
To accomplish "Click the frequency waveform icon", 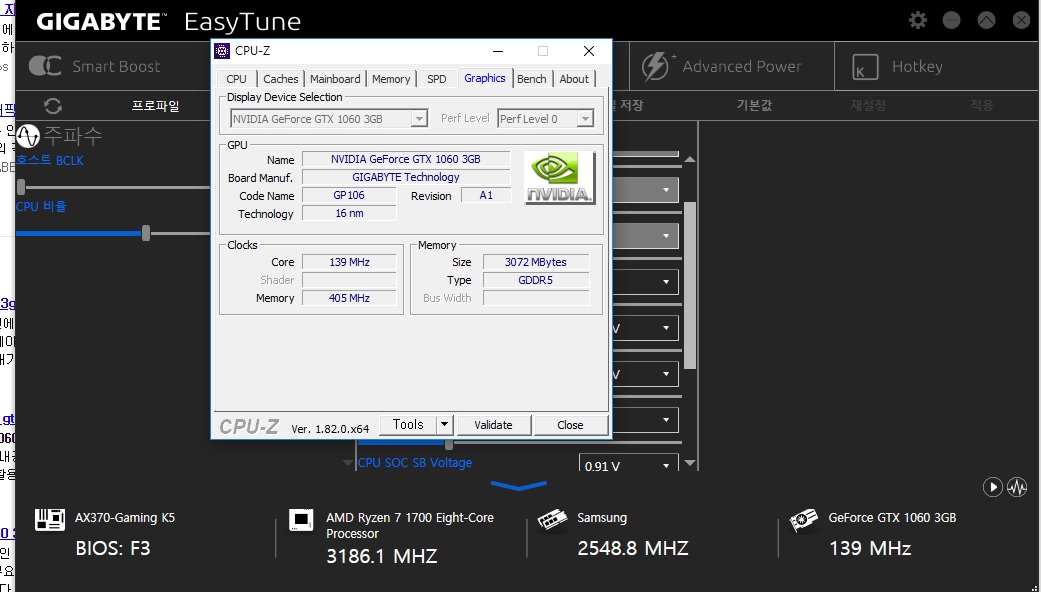I will [x=28, y=136].
